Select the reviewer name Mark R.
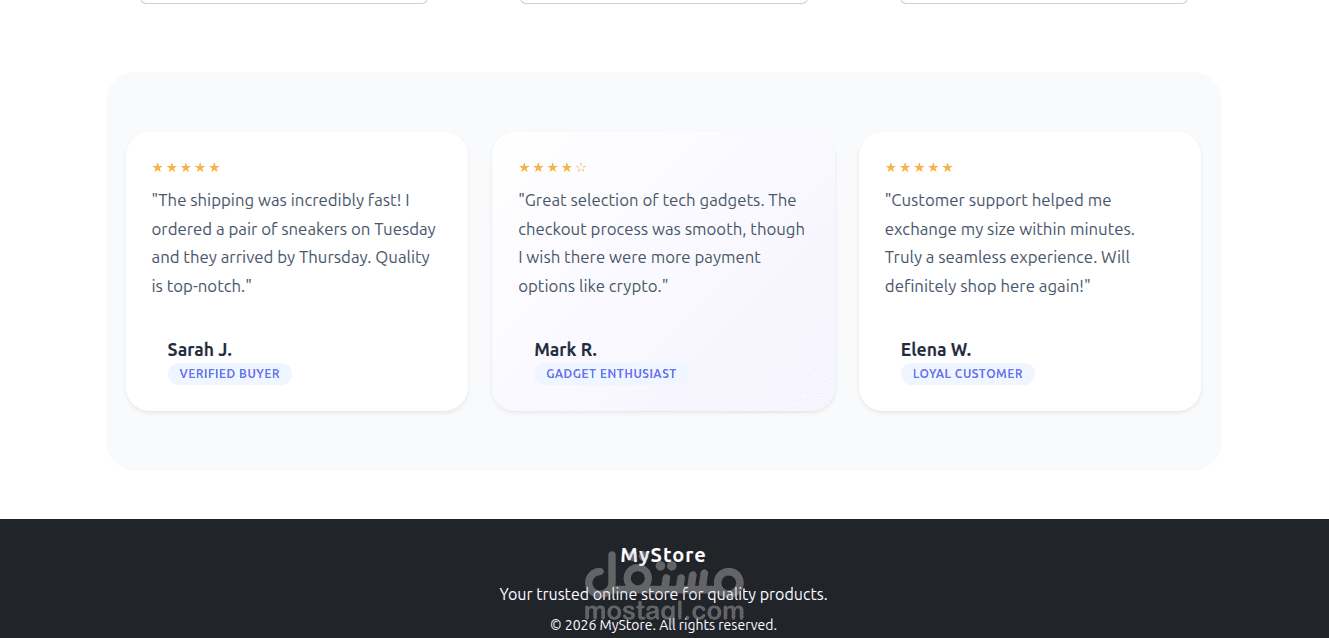 [x=566, y=349]
